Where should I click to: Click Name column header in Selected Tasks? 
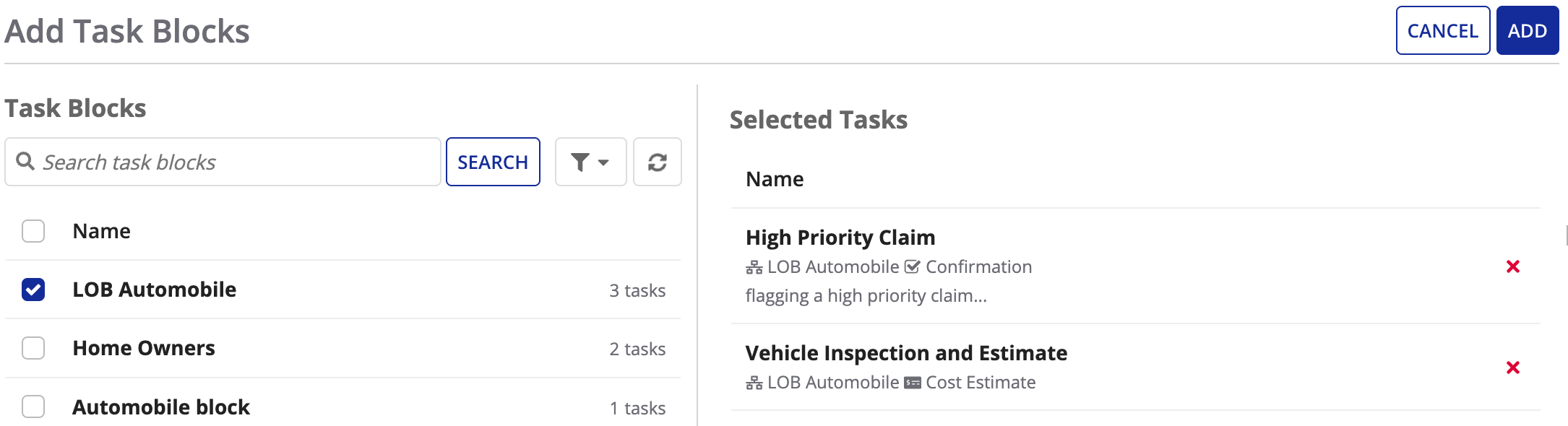775,179
